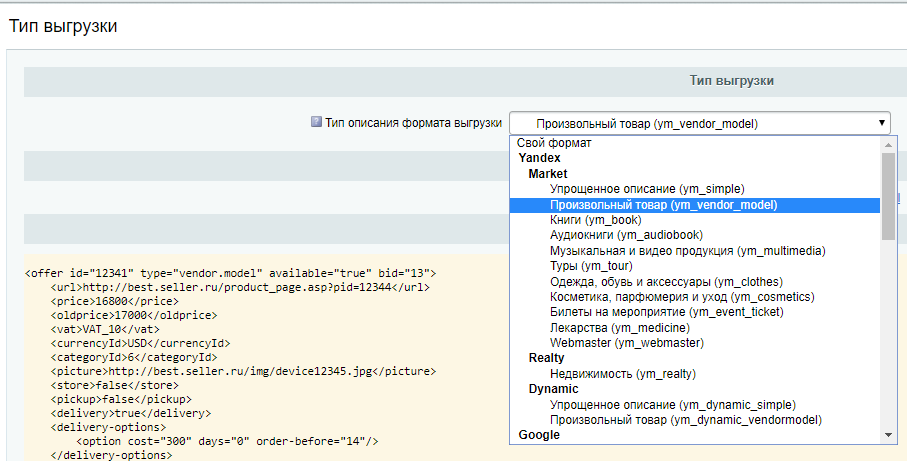Click the <picture> URL line
Image resolution: width=907 pixels, height=461 pixels.
point(243,371)
